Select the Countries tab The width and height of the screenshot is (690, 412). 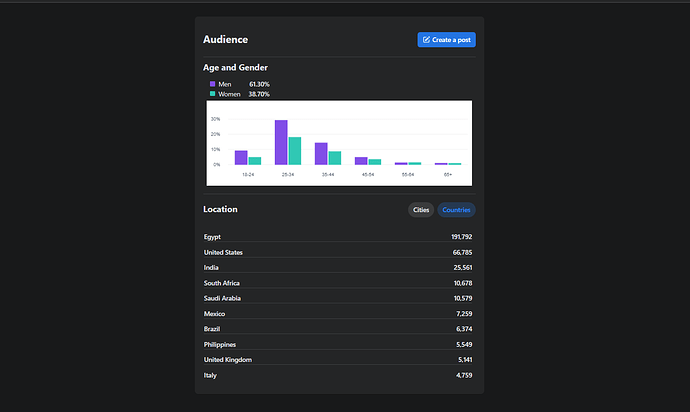point(456,210)
